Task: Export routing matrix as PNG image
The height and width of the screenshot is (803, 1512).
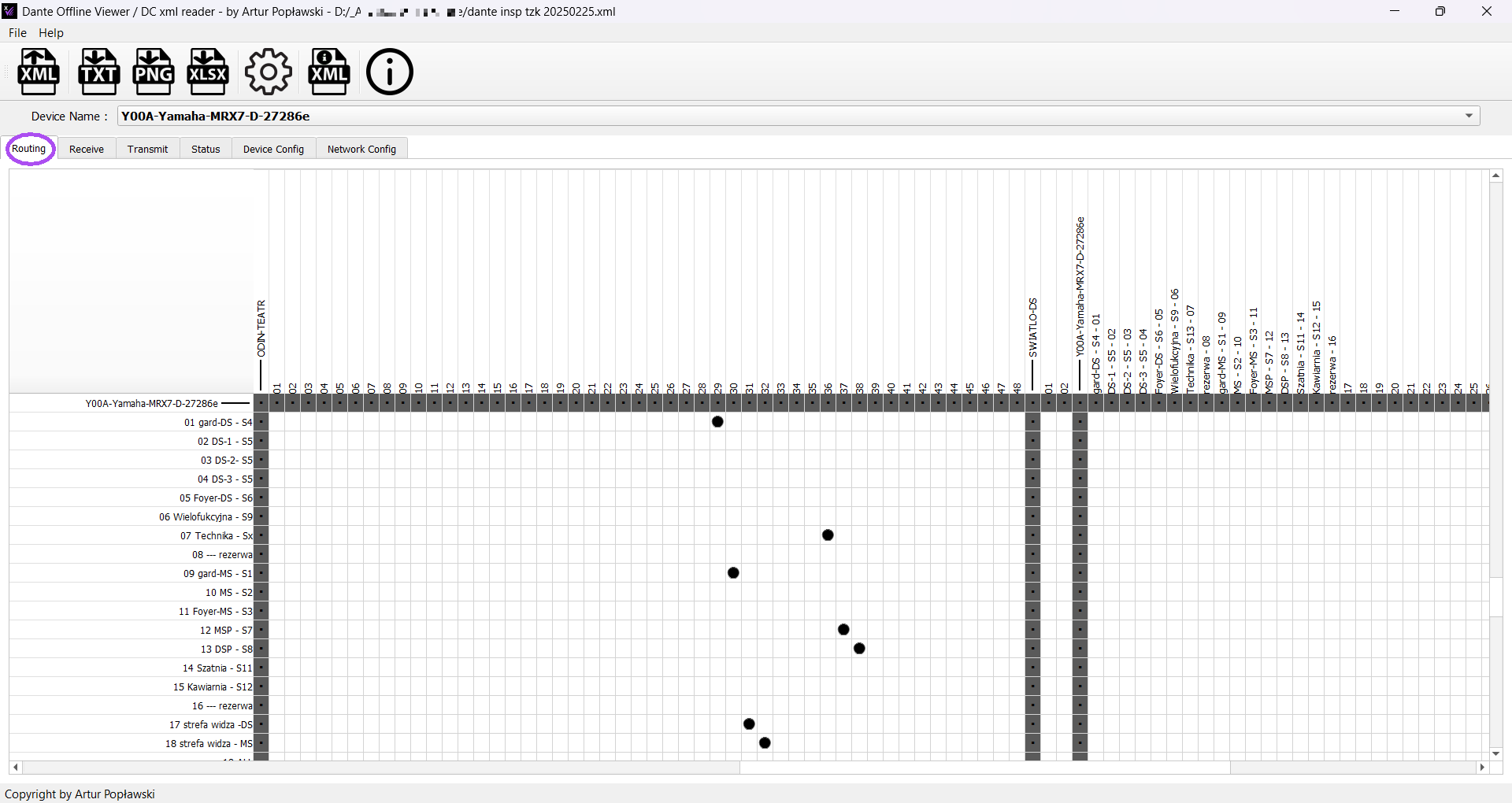Action: click(x=154, y=72)
